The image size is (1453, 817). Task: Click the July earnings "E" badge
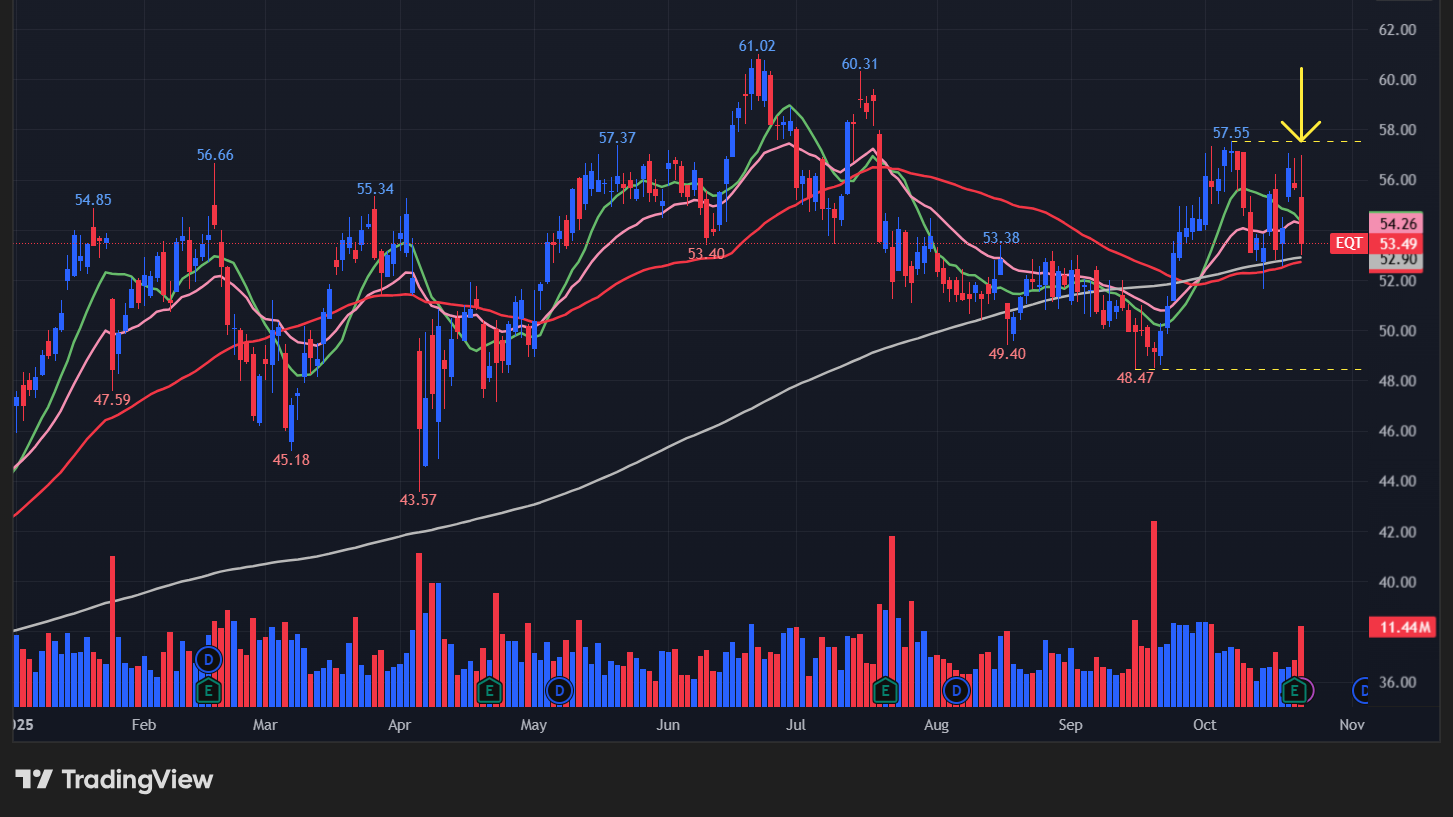click(886, 690)
